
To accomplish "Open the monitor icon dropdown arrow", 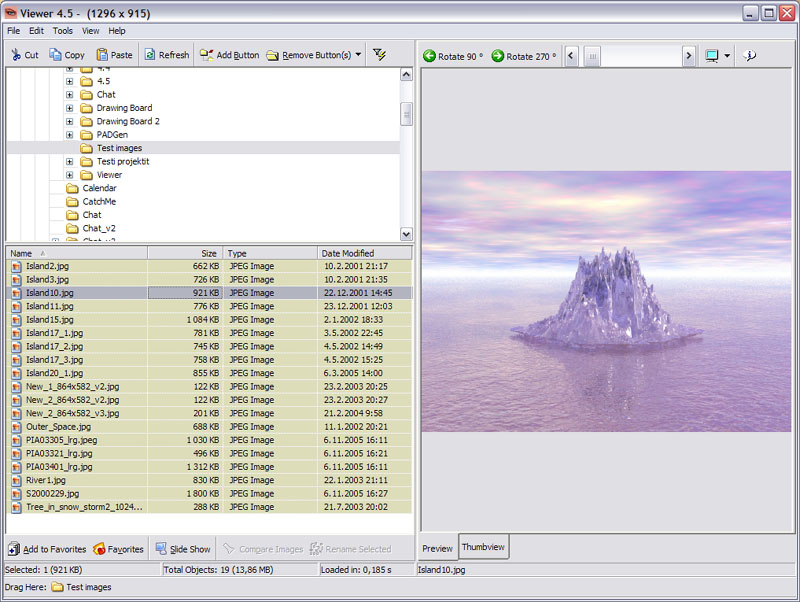I will 727,56.
